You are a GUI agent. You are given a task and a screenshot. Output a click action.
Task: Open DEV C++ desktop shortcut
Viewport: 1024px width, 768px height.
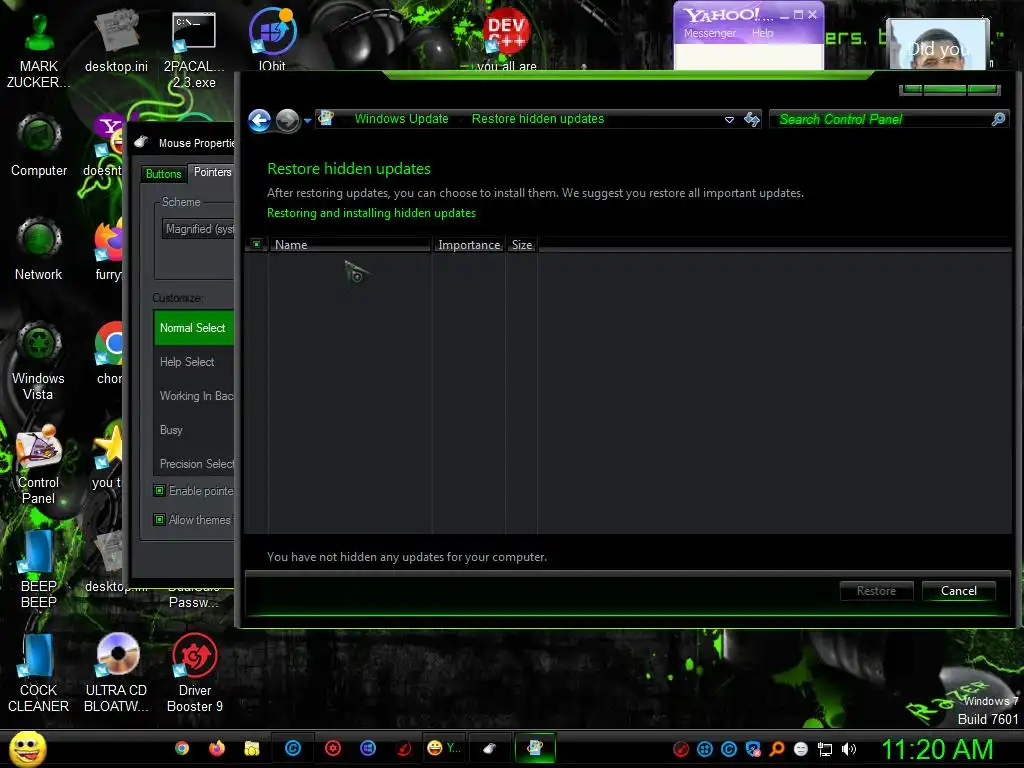point(507,39)
